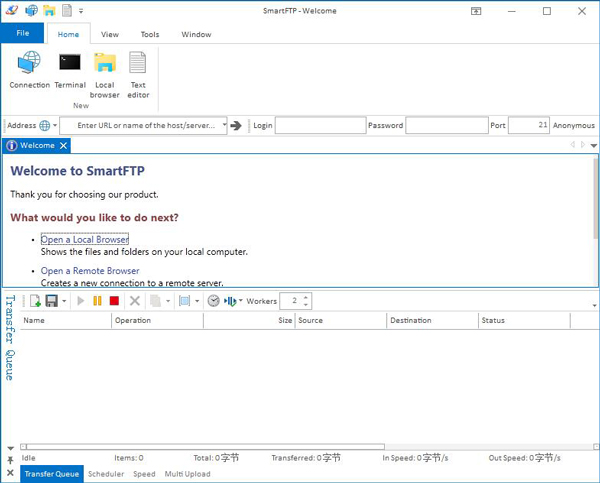Sort queue by Name column

click(65, 320)
